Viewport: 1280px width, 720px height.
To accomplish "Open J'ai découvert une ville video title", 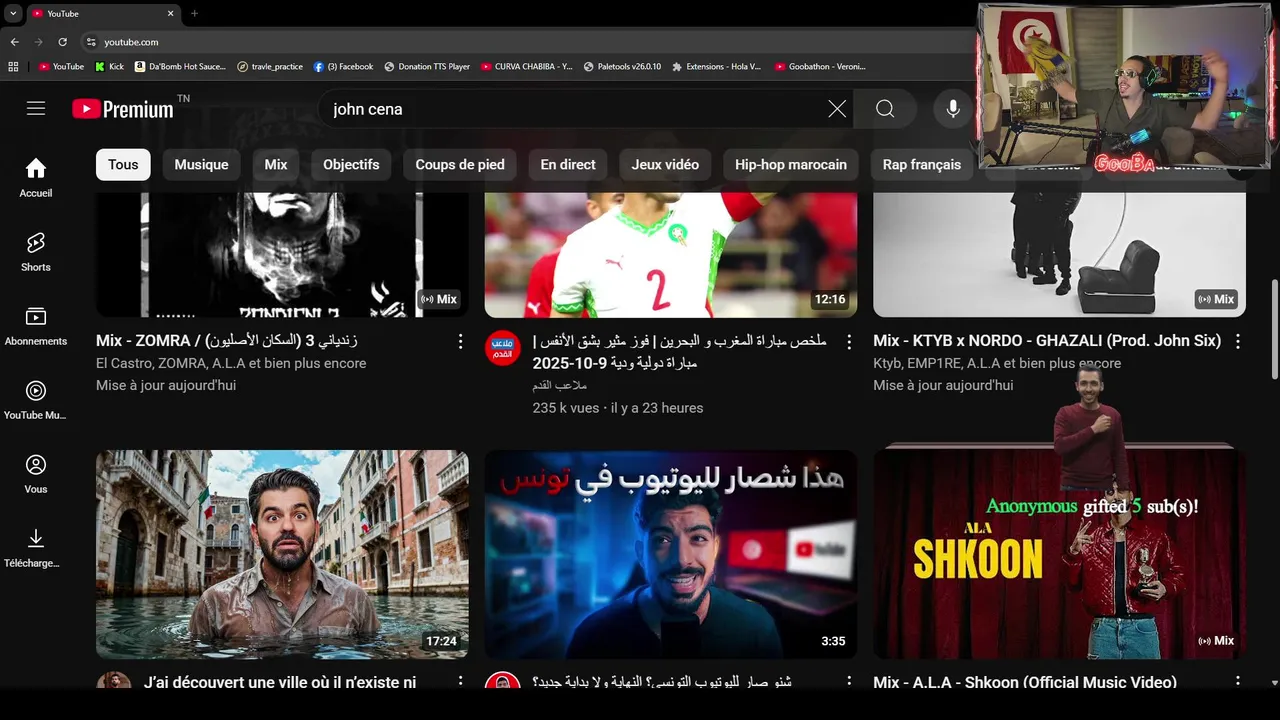I will coord(280,682).
